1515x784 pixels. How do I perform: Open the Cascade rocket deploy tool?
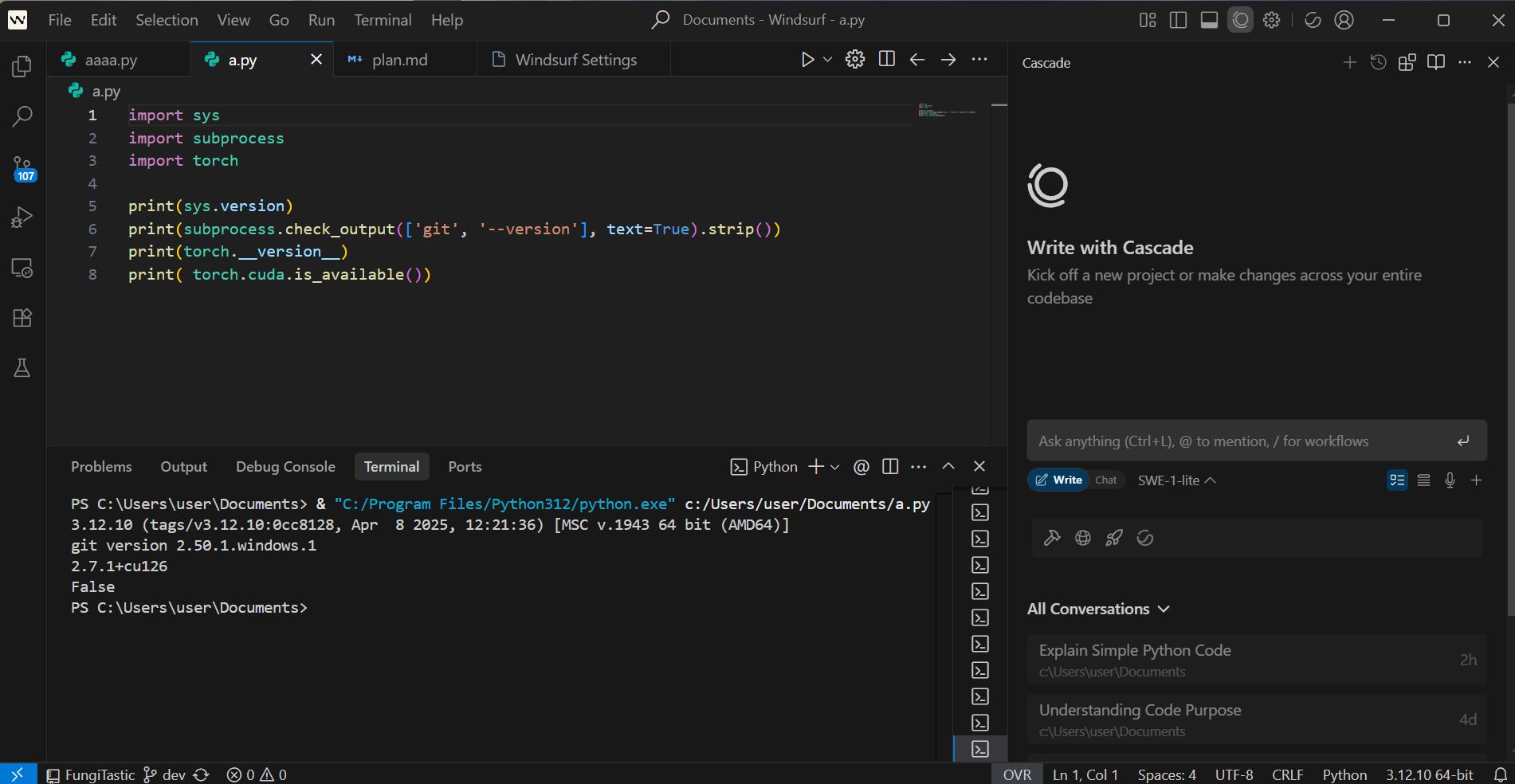(1114, 538)
